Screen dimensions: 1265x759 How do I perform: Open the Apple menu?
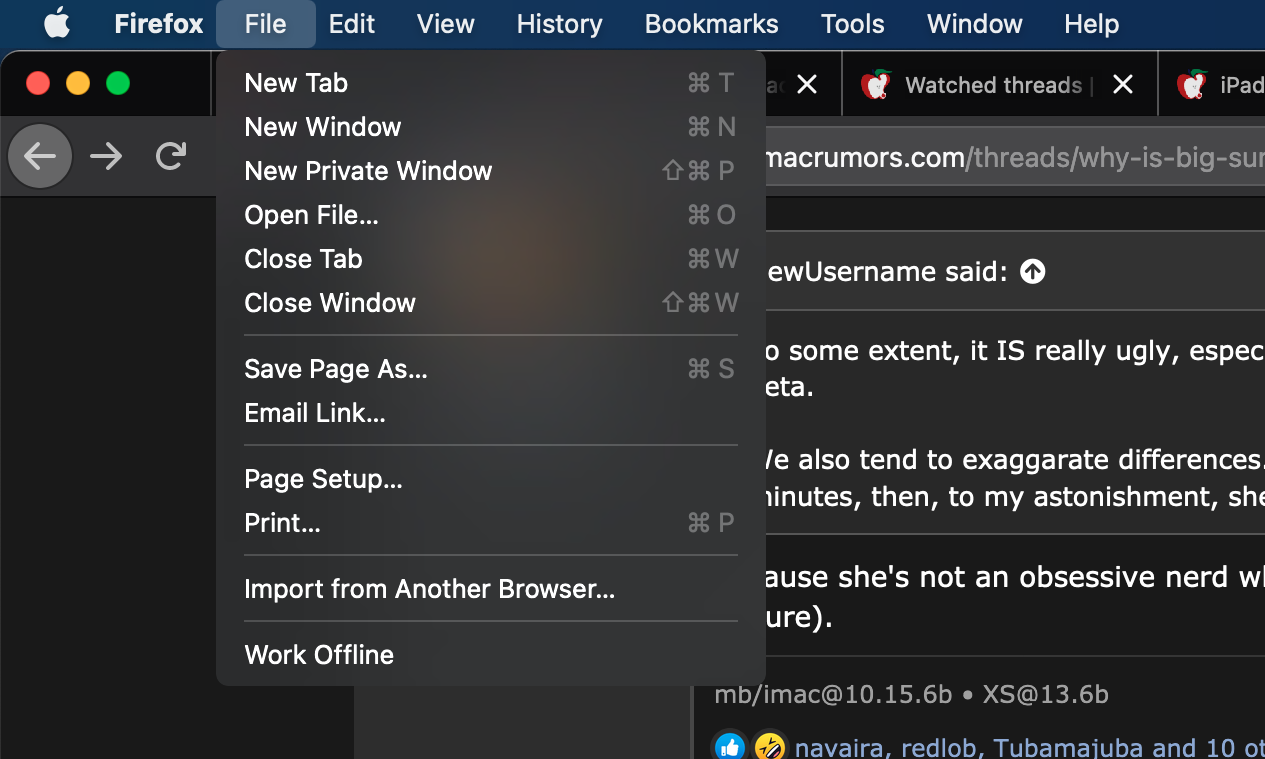click(x=57, y=23)
